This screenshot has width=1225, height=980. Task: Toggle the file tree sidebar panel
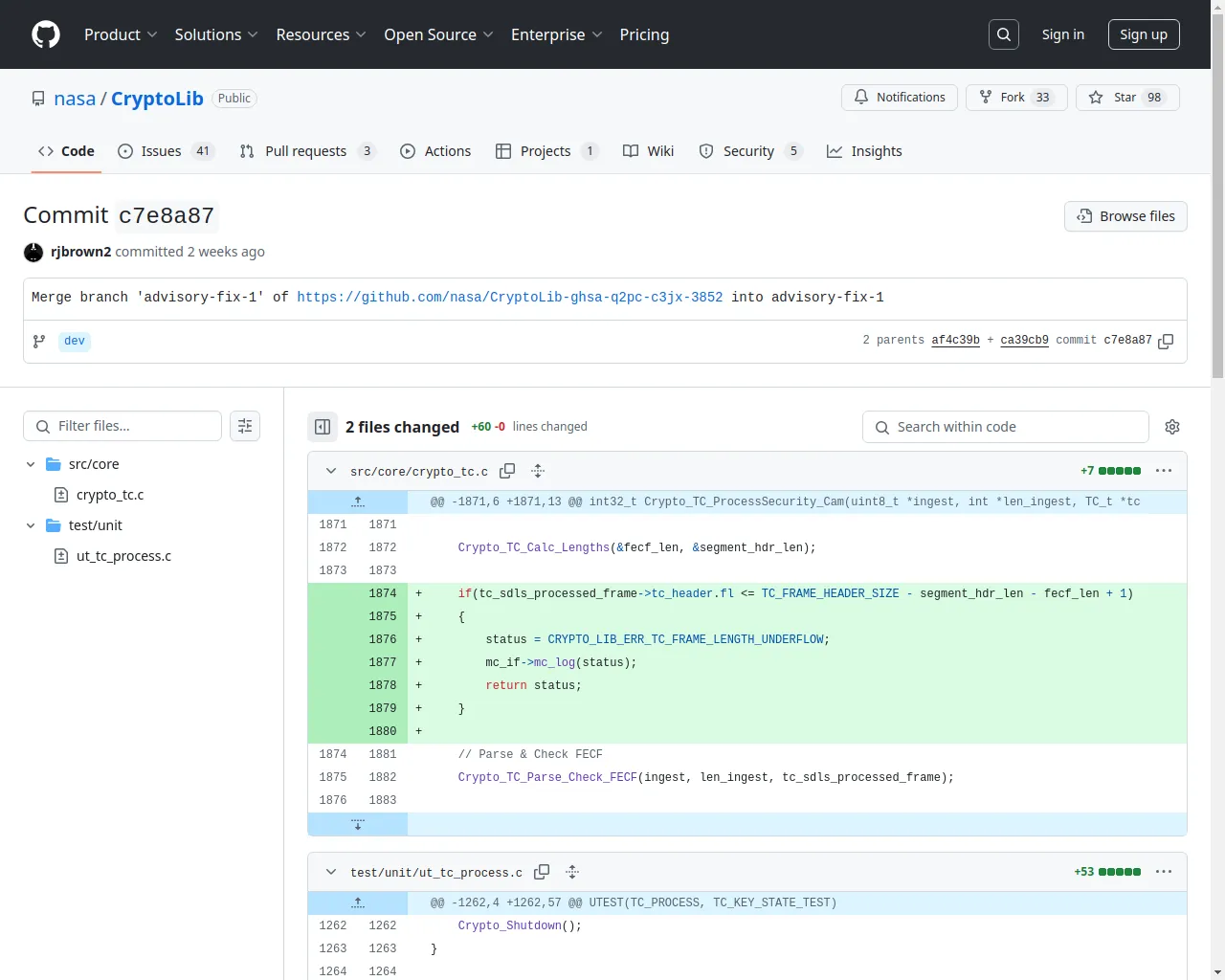tap(323, 427)
